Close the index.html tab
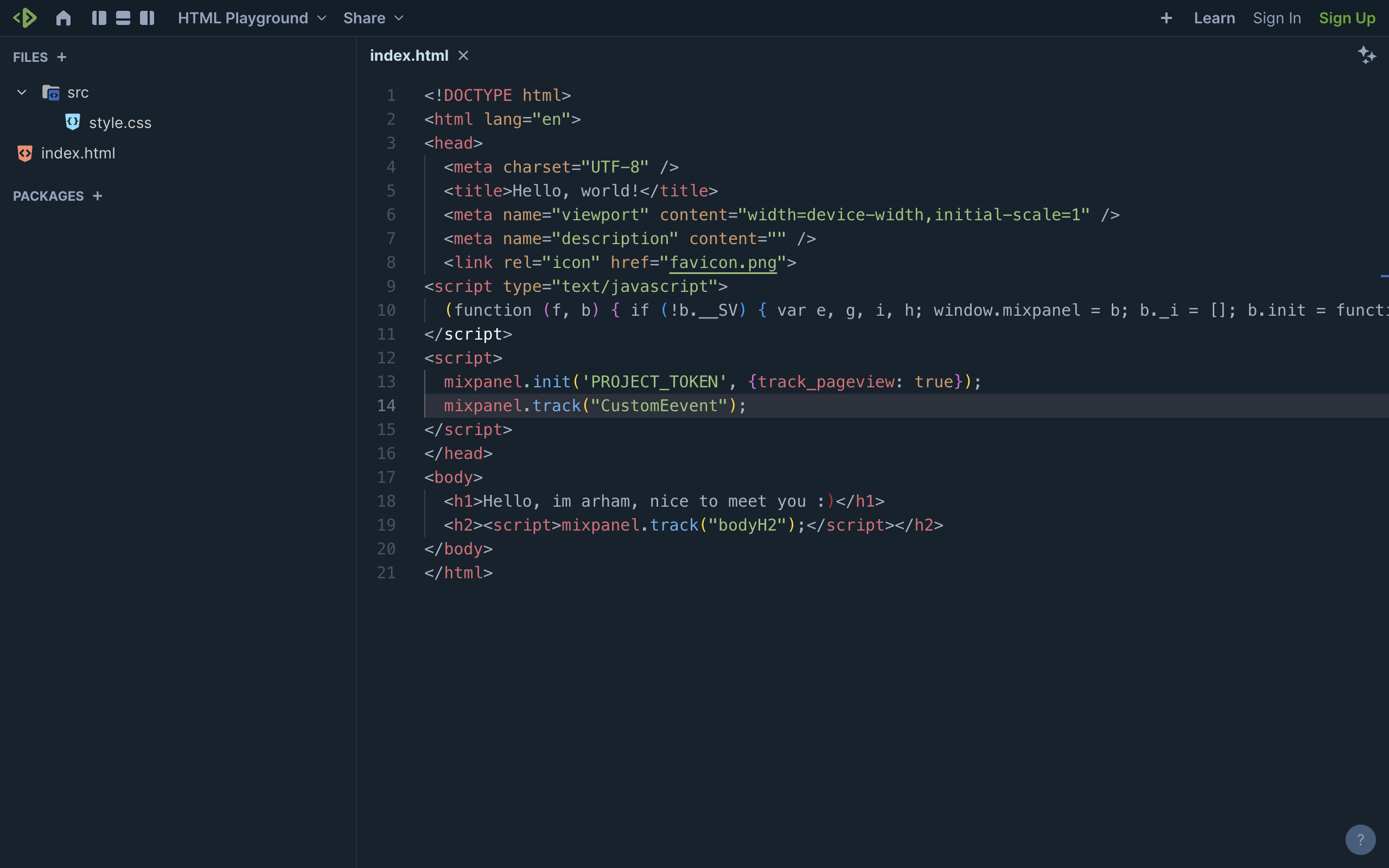This screenshot has height=868, width=1389. pyautogui.click(x=463, y=55)
